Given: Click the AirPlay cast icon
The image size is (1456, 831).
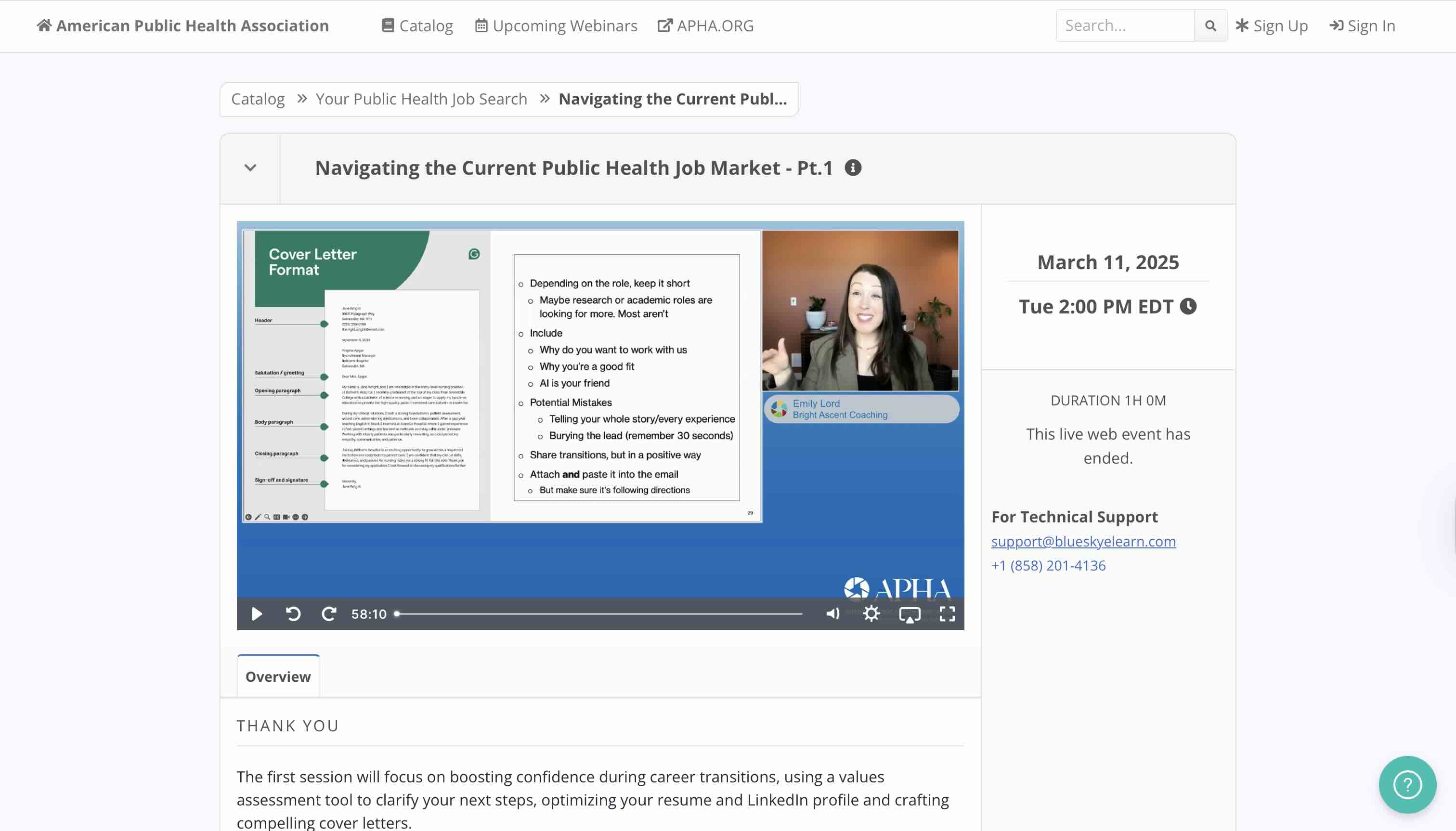Looking at the screenshot, I should 909,614.
